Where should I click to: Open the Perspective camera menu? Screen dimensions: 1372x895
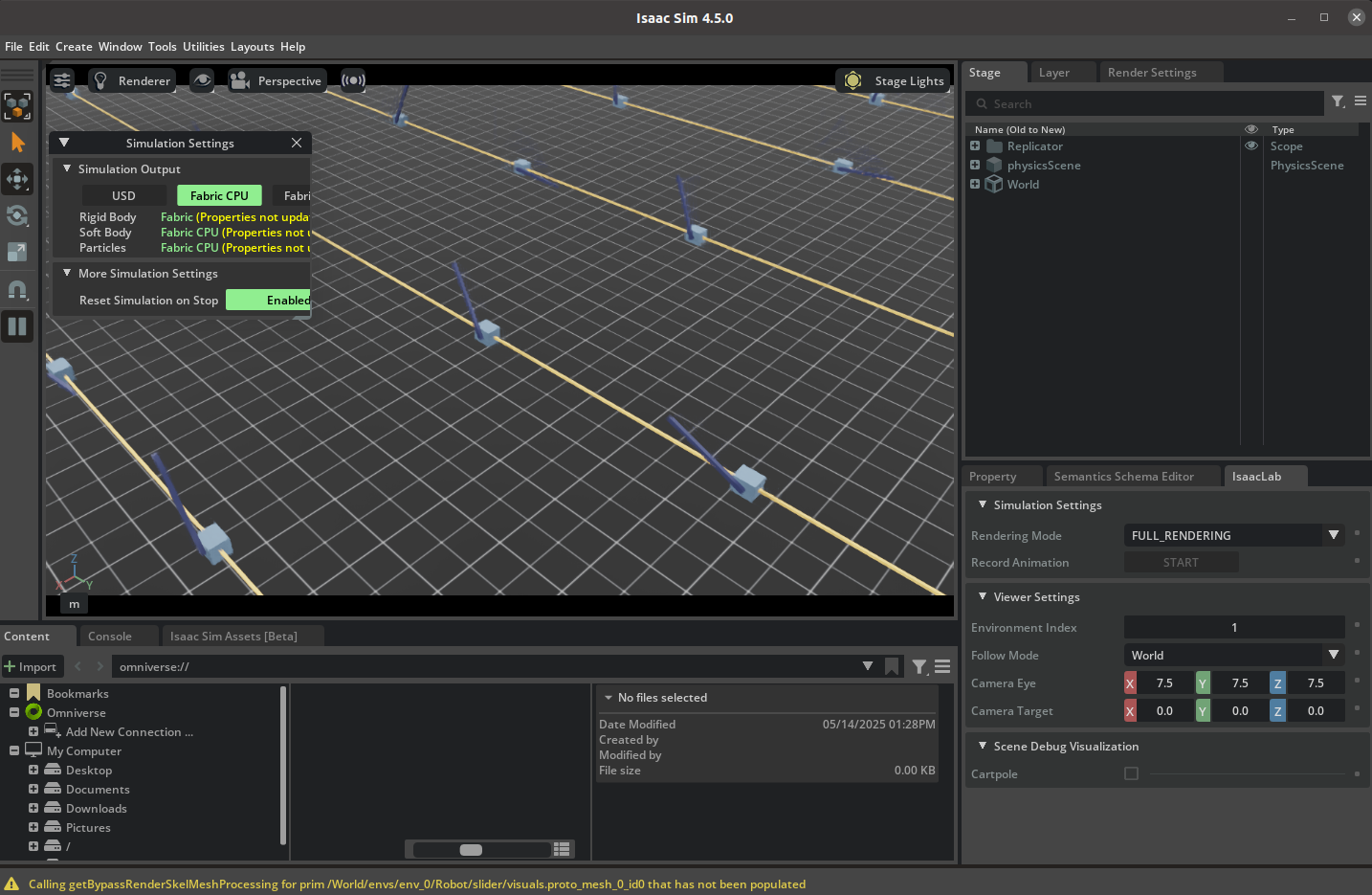pos(277,80)
